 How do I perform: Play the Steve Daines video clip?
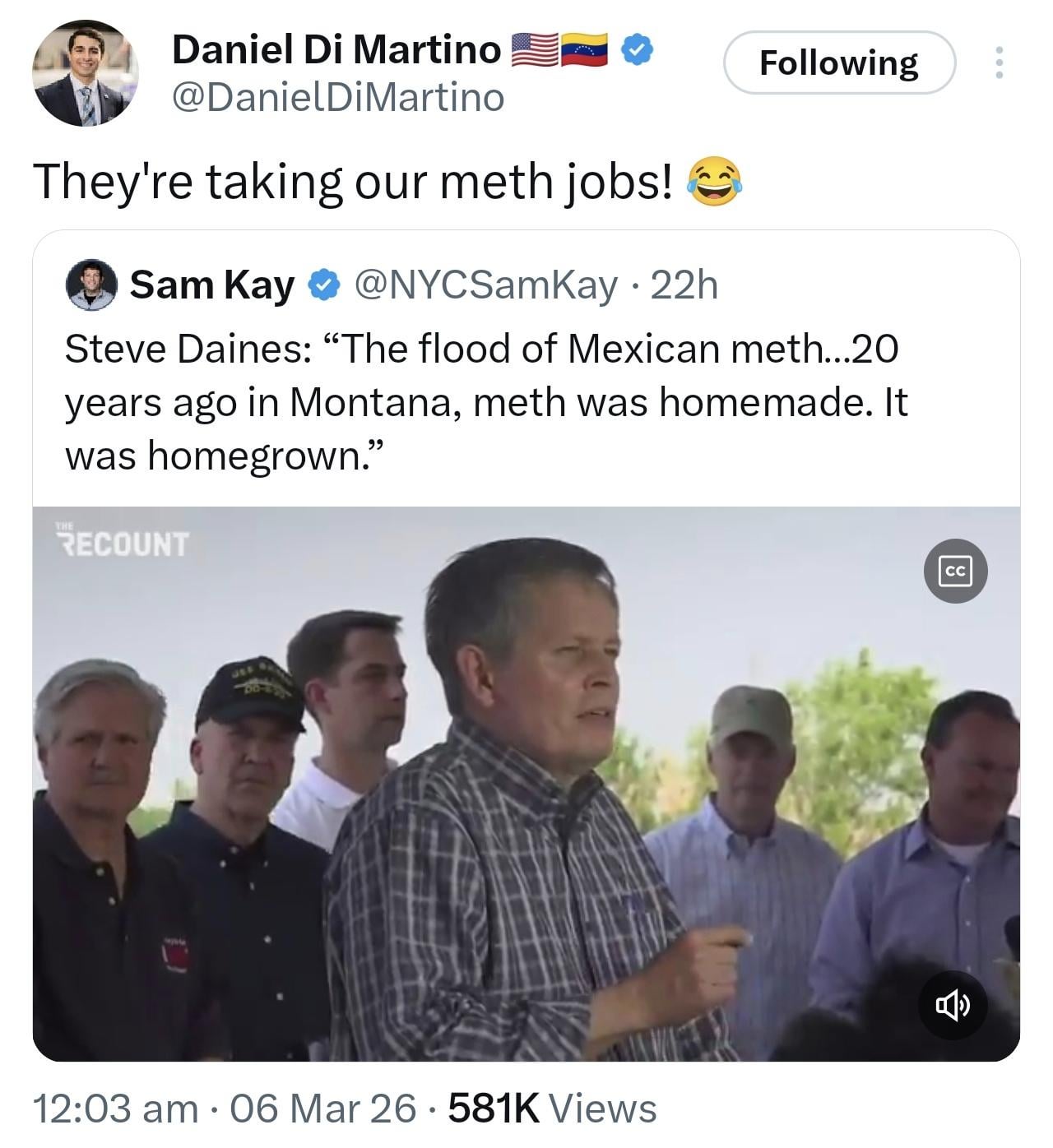pos(526,783)
